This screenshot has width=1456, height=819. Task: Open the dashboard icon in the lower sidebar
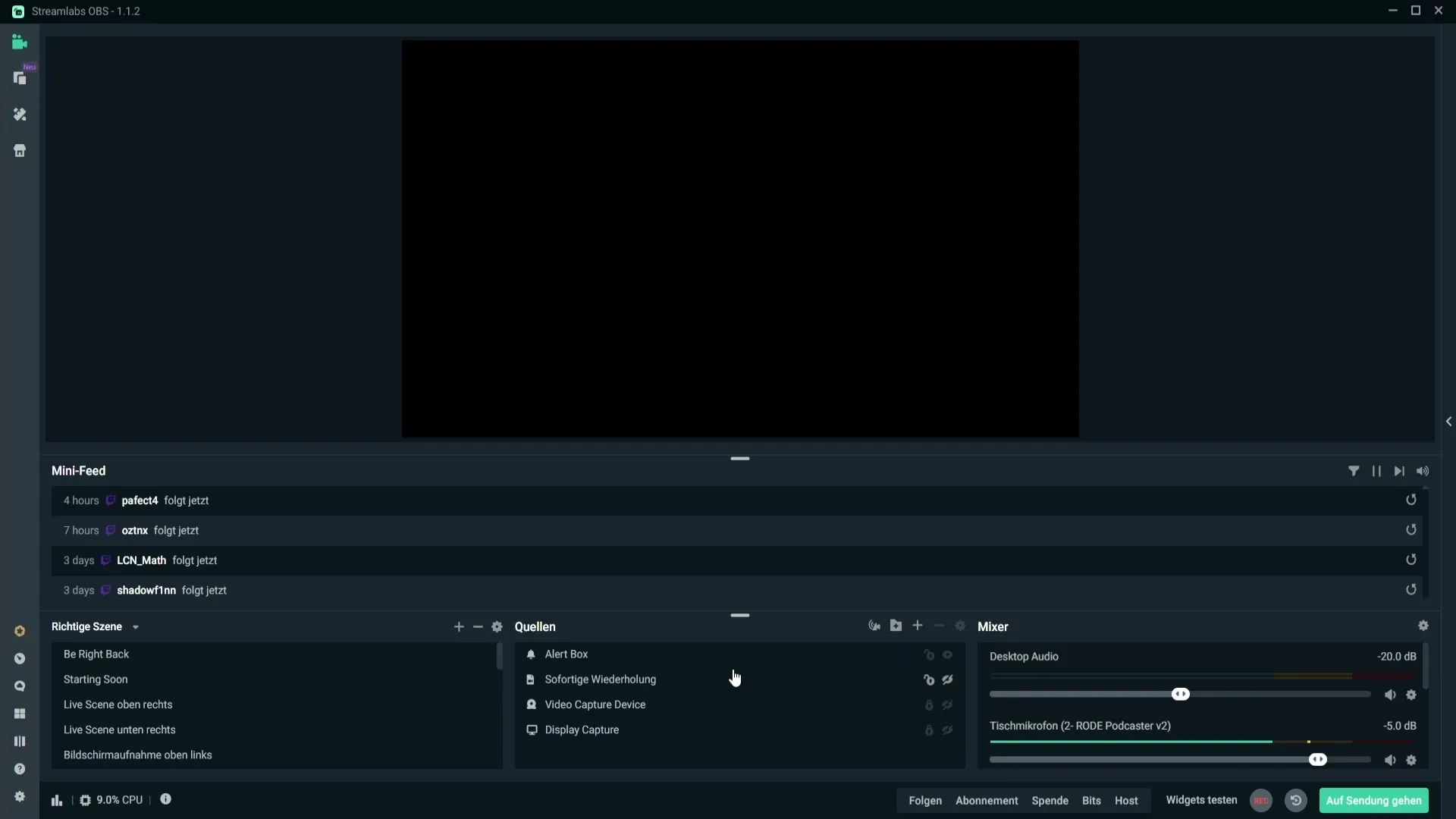click(x=20, y=658)
